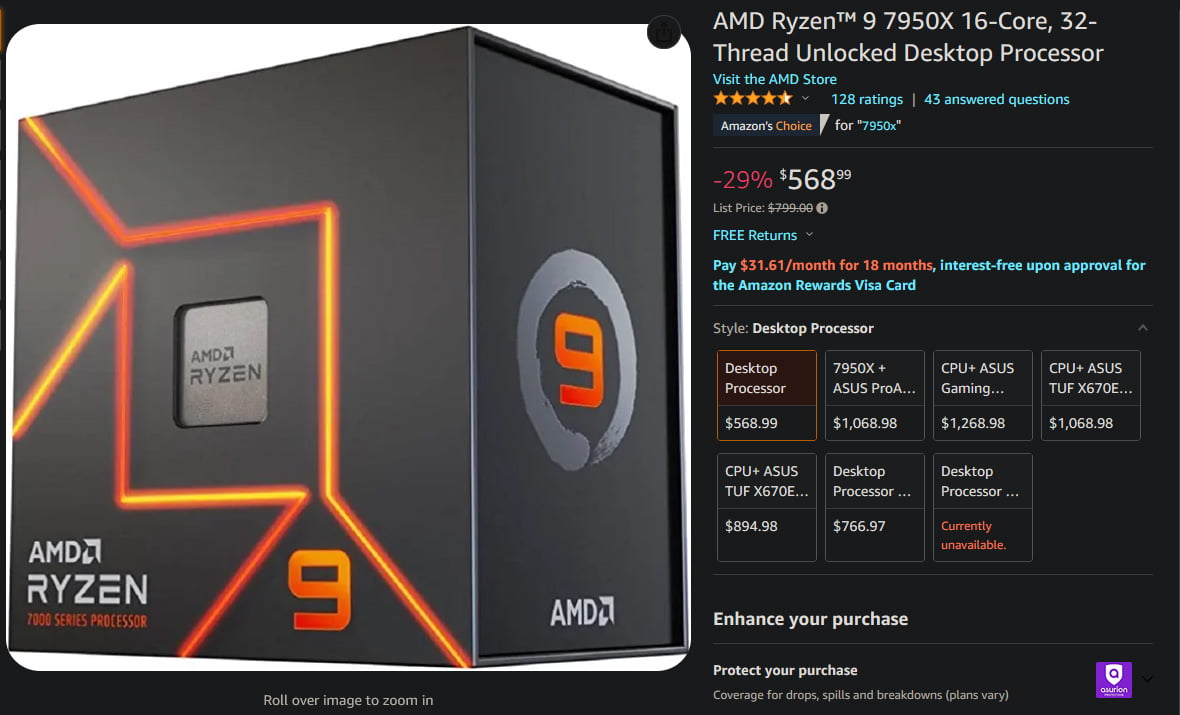This screenshot has width=1180, height=715.
Task: Click the share icon on product image
Action: pyautogui.click(x=664, y=32)
